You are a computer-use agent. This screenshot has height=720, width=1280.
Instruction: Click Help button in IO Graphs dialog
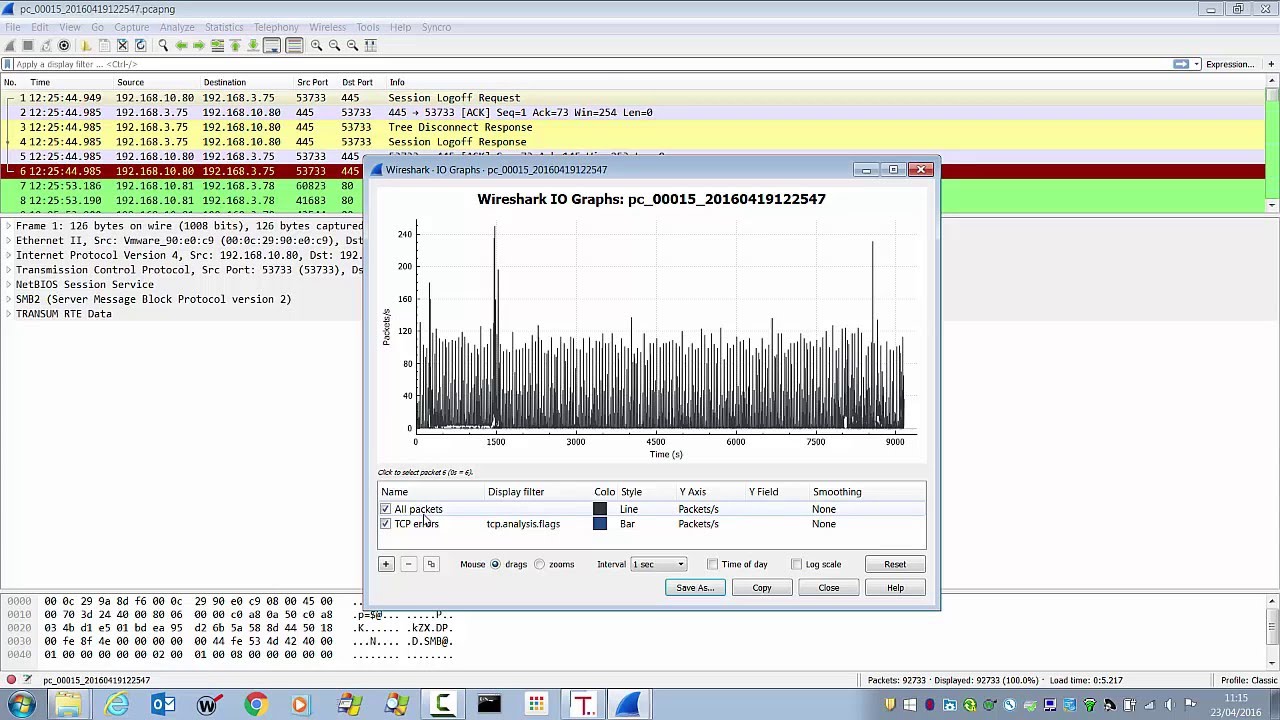(x=895, y=588)
